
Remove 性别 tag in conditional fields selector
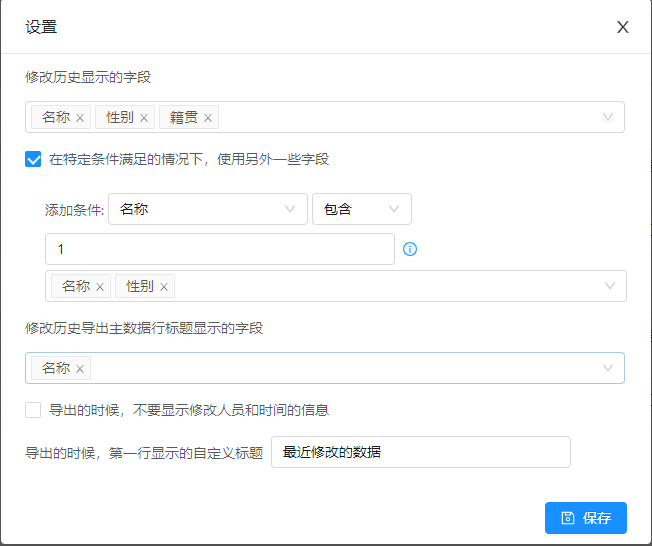point(164,287)
